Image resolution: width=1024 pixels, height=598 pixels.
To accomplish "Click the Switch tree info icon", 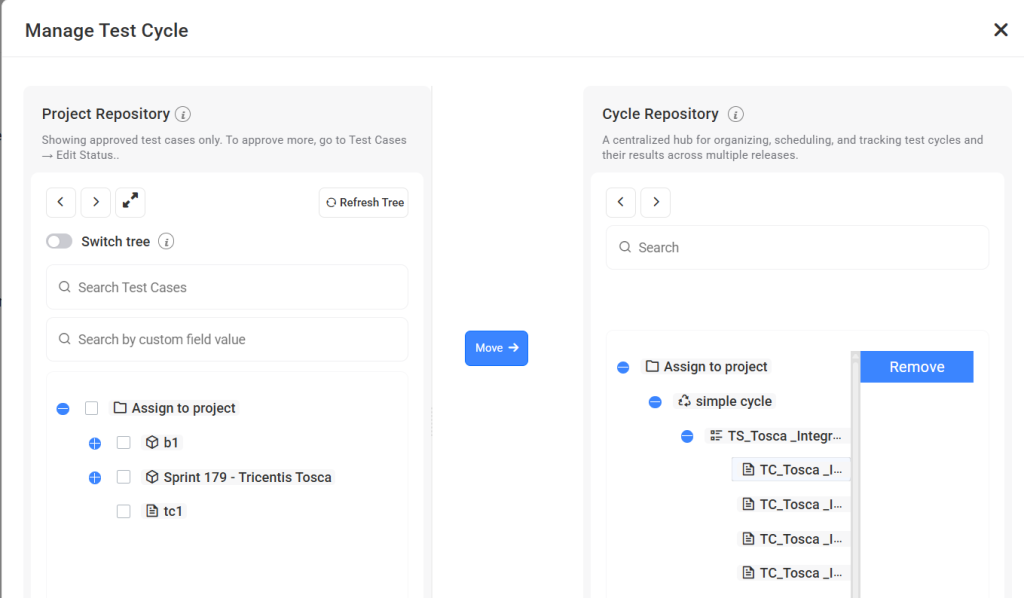I will (167, 242).
